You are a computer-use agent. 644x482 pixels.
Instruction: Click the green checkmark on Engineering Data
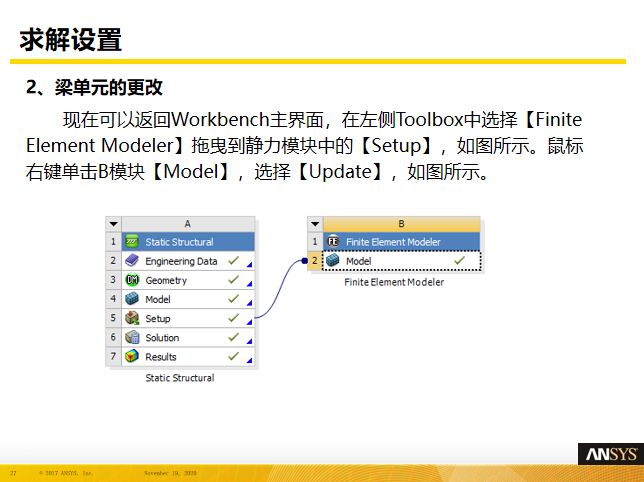[233, 261]
